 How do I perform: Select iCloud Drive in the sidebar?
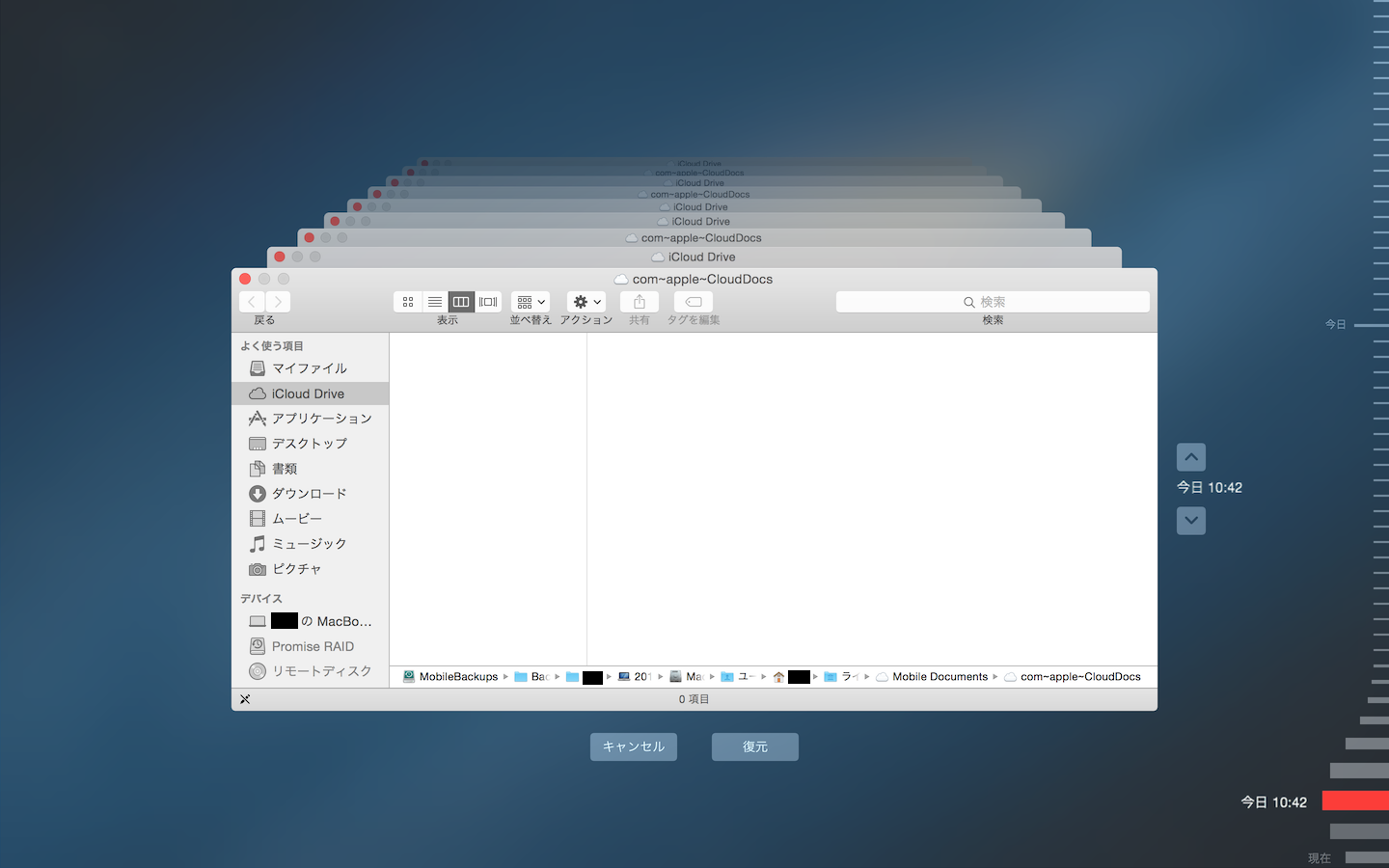tap(310, 393)
